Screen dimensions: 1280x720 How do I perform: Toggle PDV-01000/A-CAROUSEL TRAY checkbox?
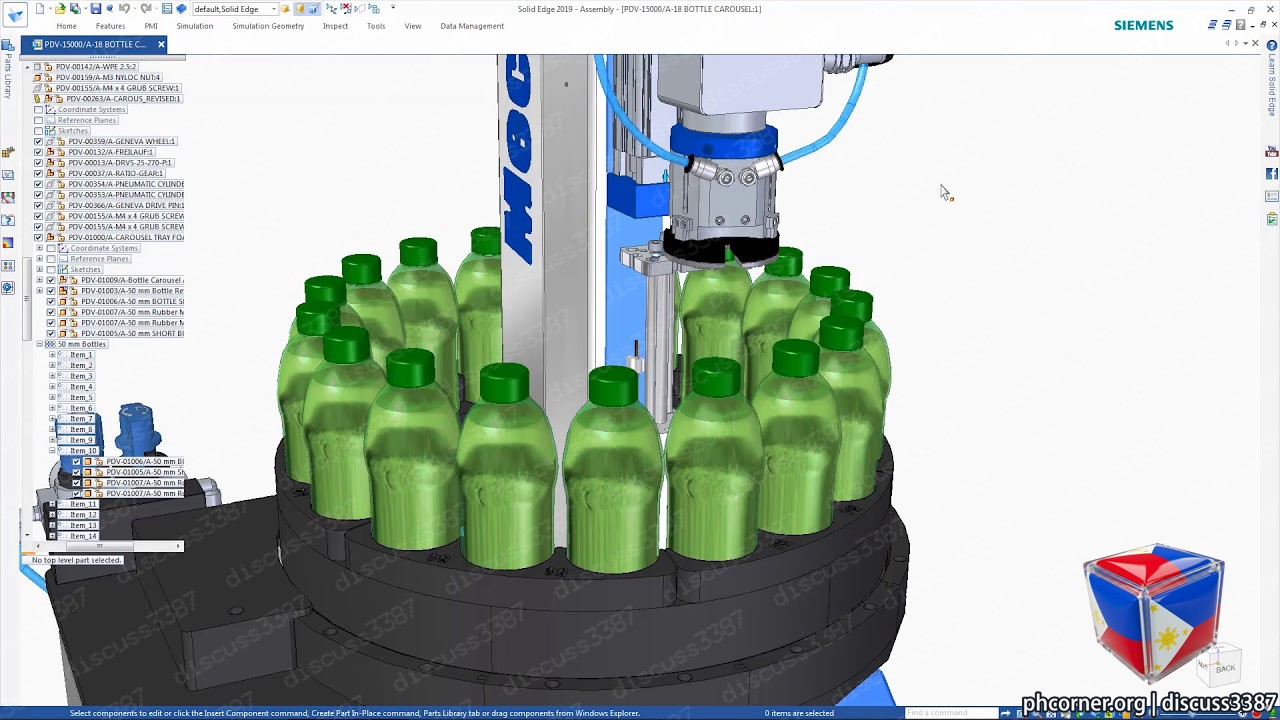click(39, 238)
